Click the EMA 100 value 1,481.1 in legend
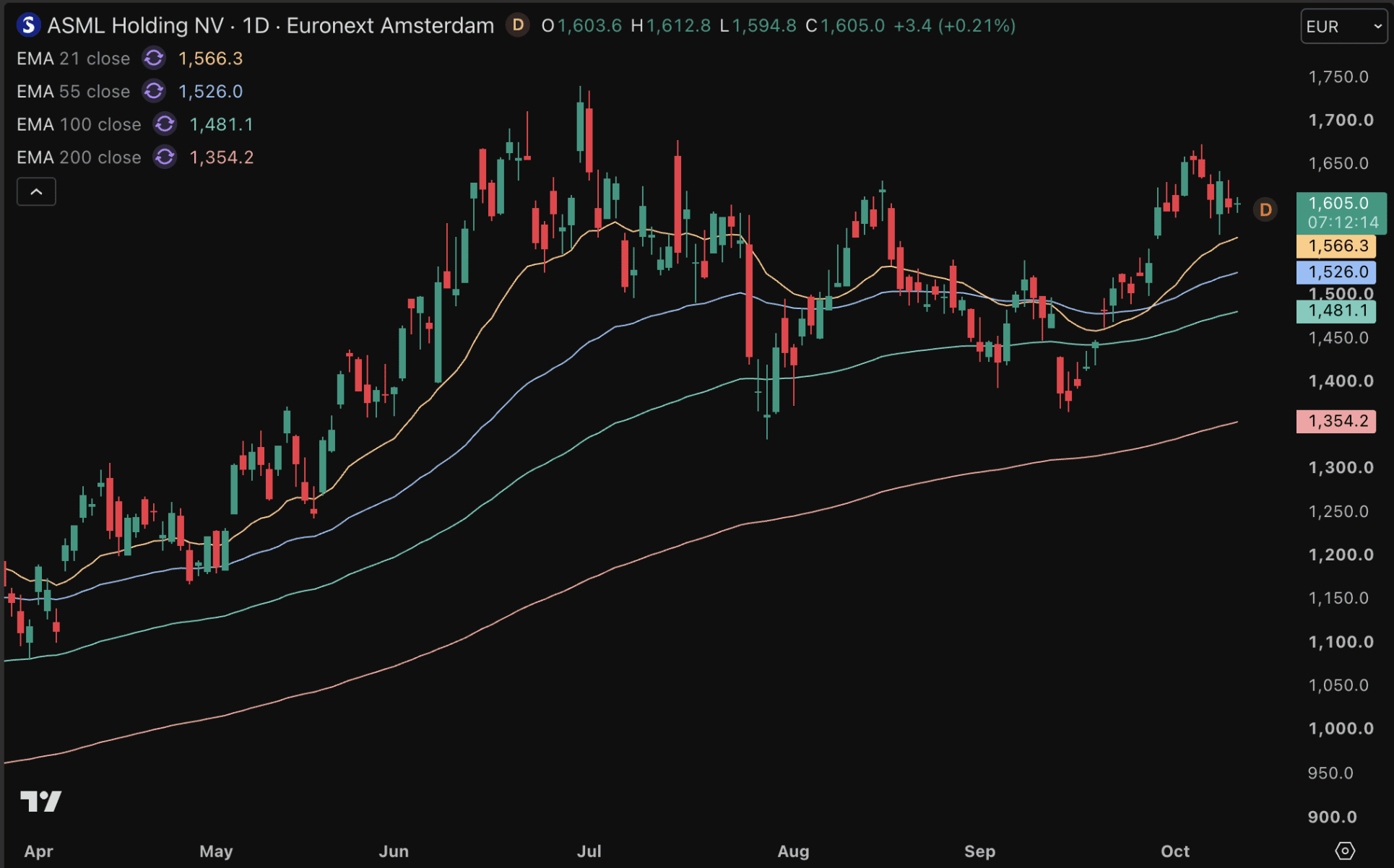This screenshot has width=1394, height=868. [221, 124]
